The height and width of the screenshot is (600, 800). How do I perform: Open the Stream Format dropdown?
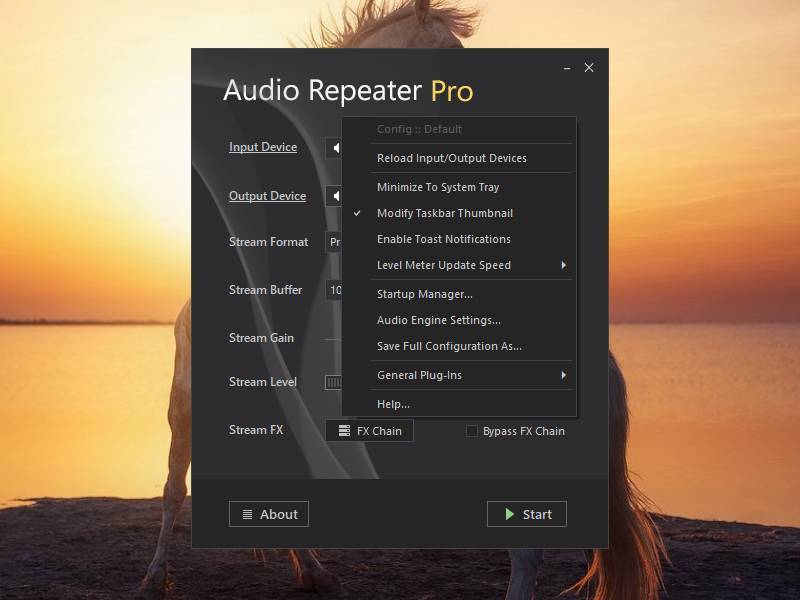pyautogui.click(x=334, y=242)
